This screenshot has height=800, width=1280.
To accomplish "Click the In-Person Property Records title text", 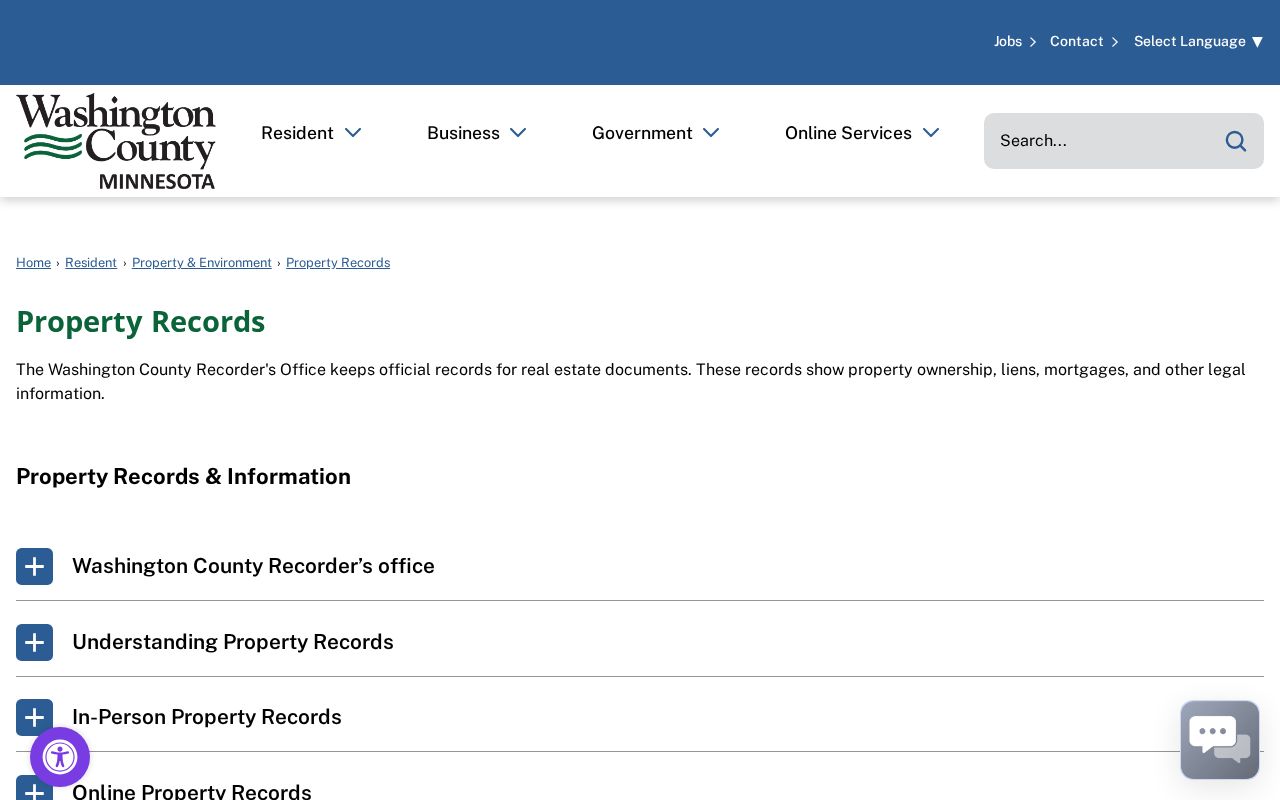I will 207,717.
